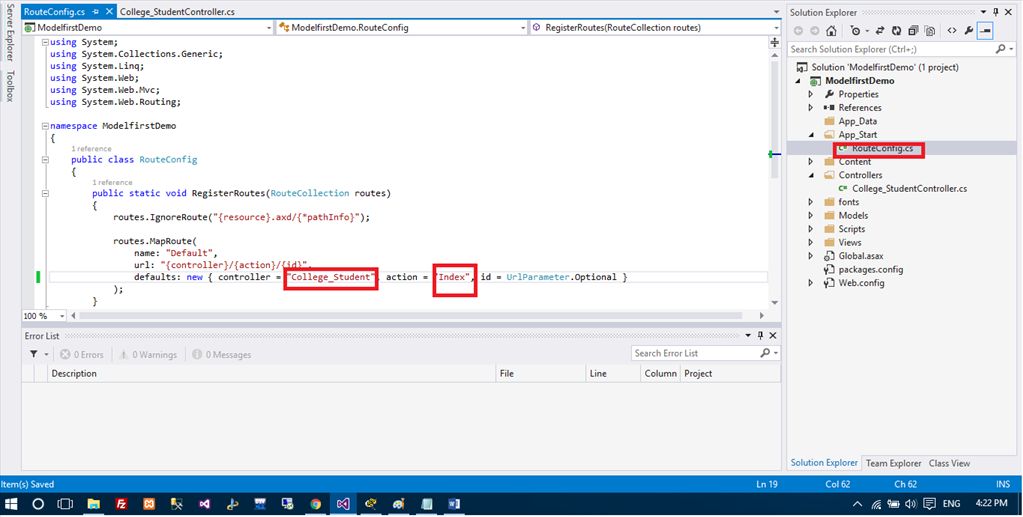The width and height of the screenshot is (1023, 517).
Task: Expand the Properties node in Solution Explorer
Action: (x=811, y=94)
